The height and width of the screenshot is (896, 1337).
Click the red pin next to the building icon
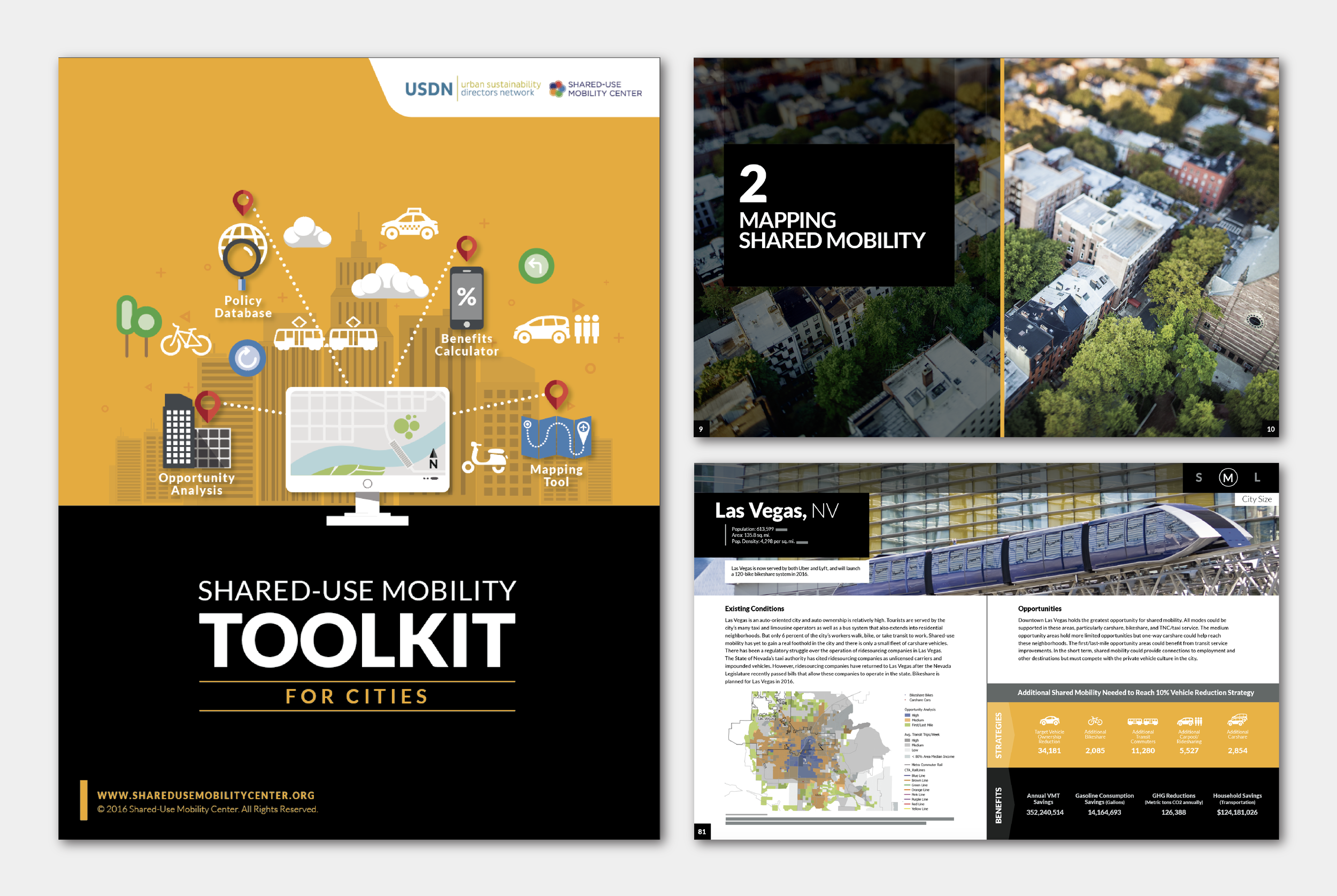(x=208, y=406)
